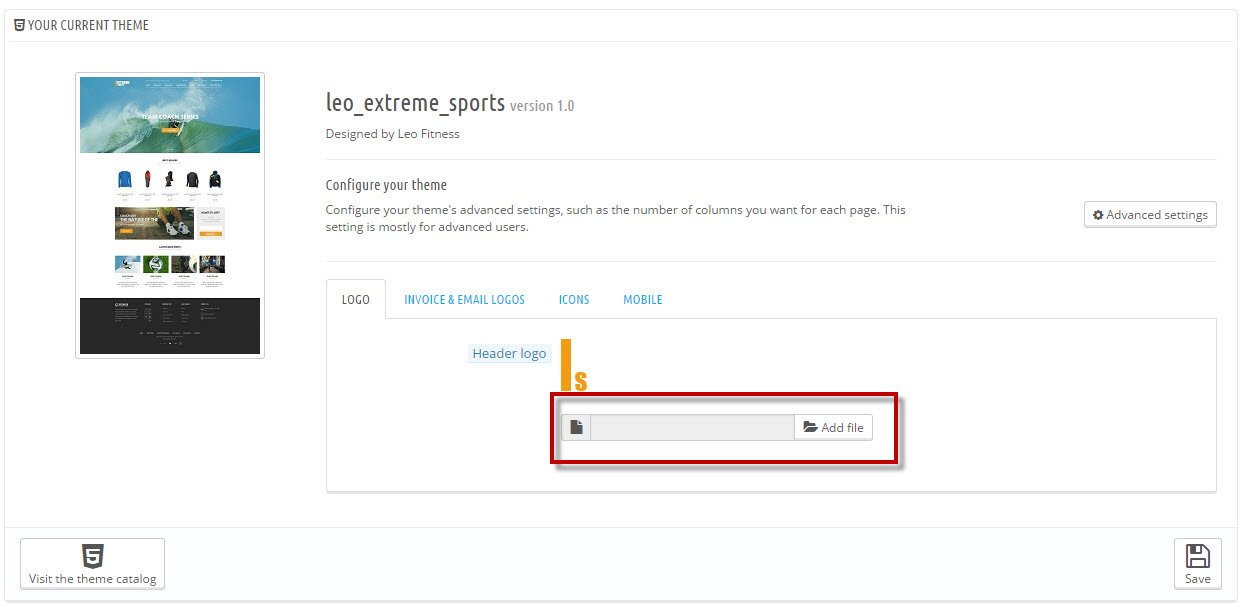The image size is (1244, 606).
Task: Select the ICONS tab
Action: (x=574, y=300)
